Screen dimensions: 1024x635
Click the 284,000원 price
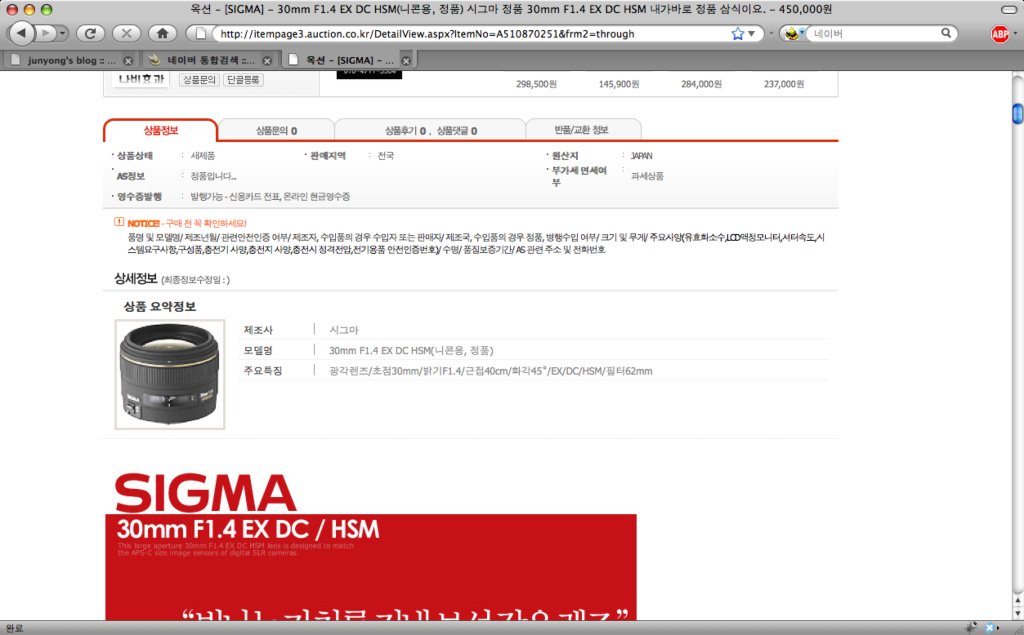tap(701, 84)
